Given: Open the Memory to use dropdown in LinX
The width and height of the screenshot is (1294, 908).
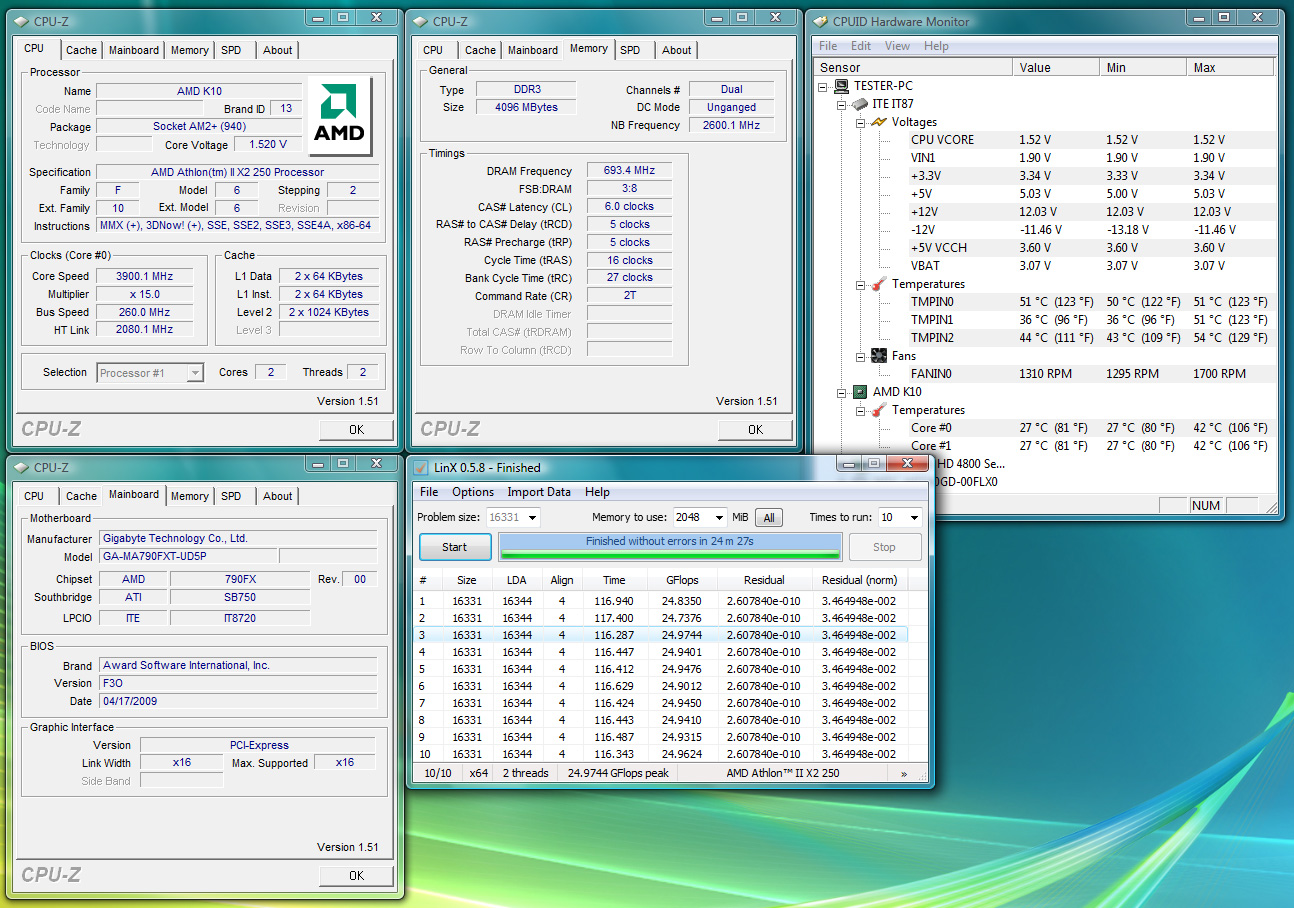Looking at the screenshot, I should (718, 518).
